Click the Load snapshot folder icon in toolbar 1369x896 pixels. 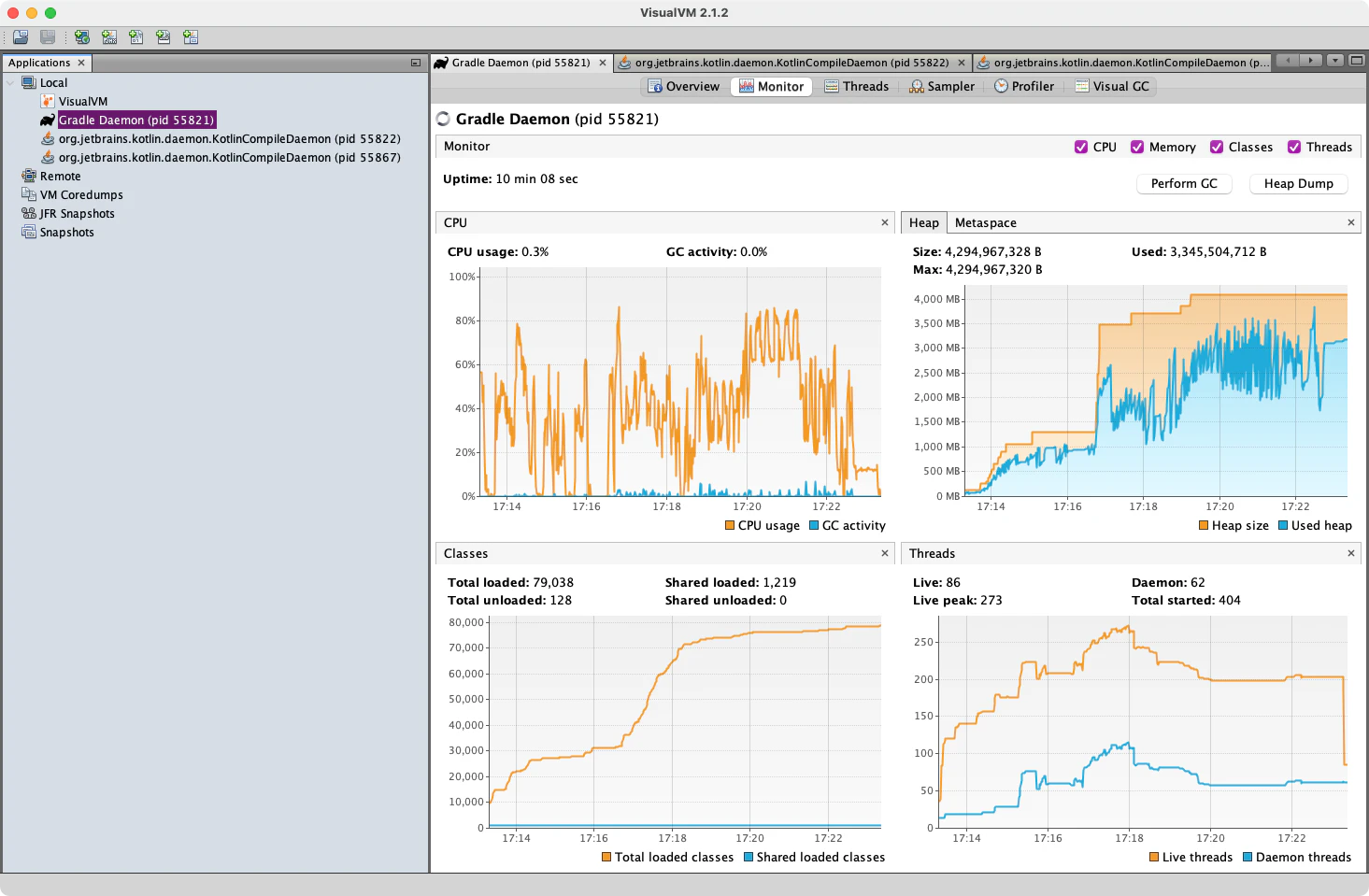coord(21,37)
